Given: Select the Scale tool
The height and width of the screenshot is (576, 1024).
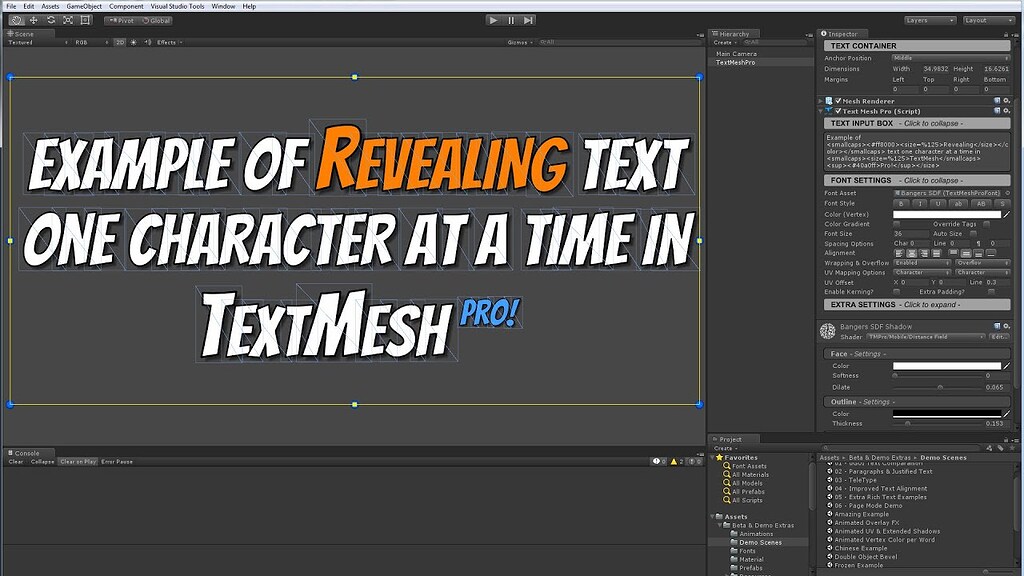Looking at the screenshot, I should click(x=68, y=20).
